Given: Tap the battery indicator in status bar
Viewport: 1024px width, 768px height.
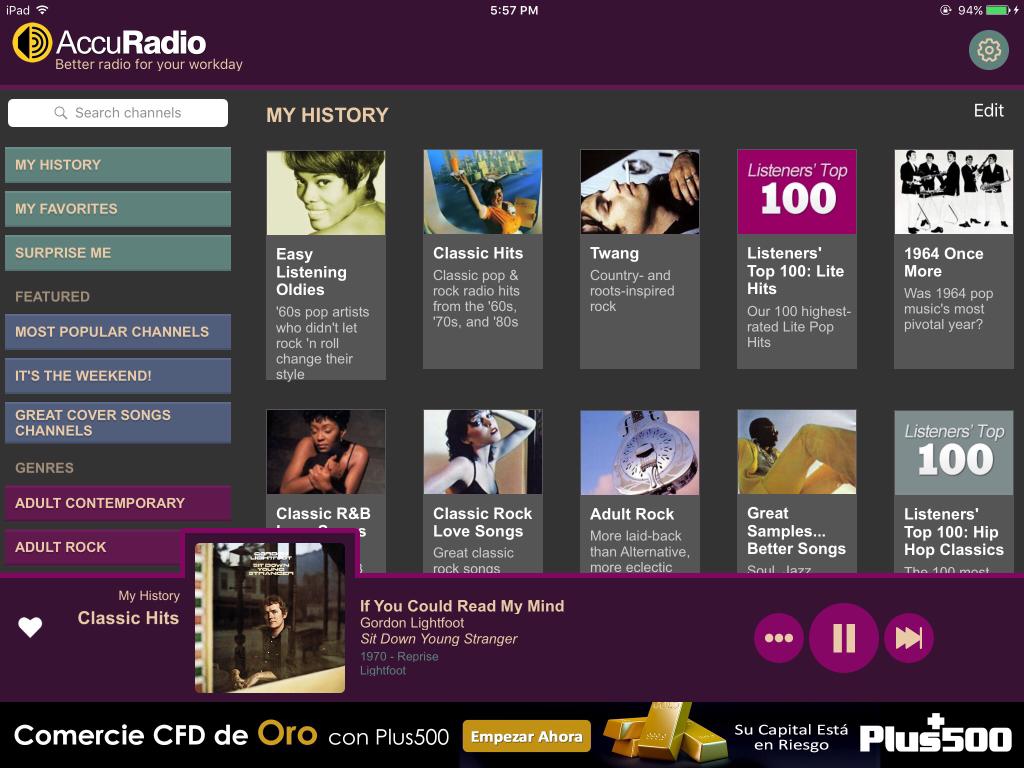Looking at the screenshot, I should coord(997,10).
